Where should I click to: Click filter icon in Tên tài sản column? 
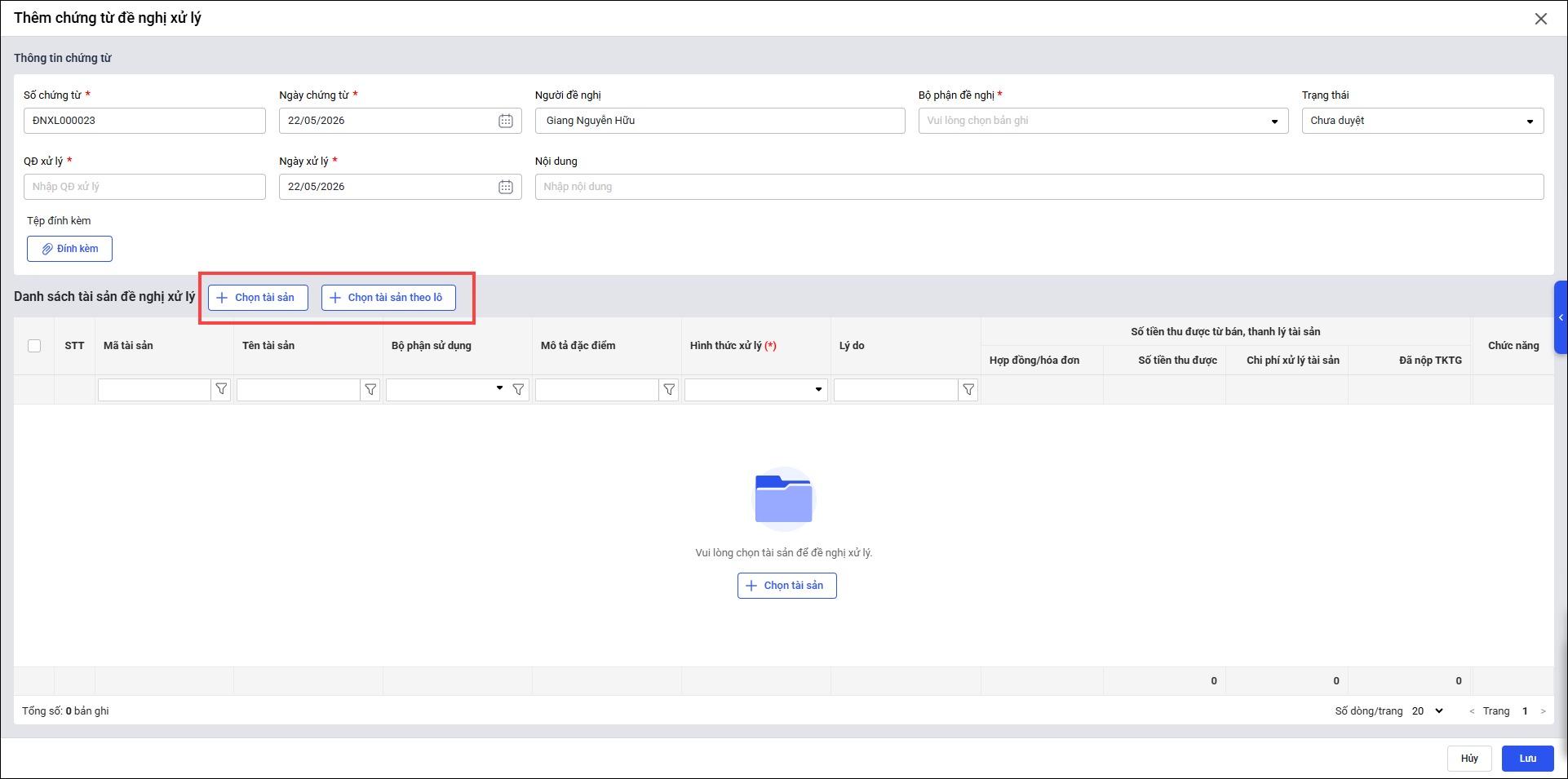coord(370,390)
